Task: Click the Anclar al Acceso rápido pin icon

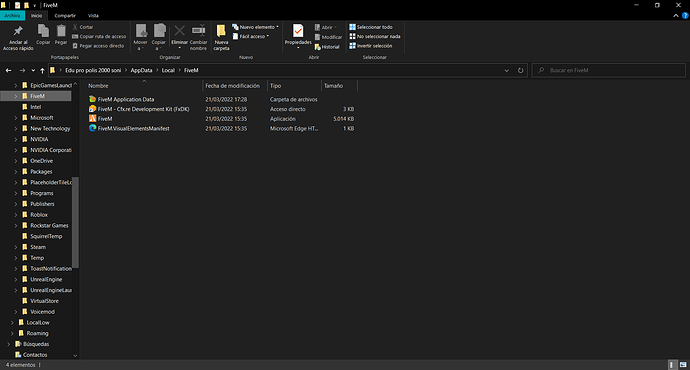Action: [x=18, y=31]
